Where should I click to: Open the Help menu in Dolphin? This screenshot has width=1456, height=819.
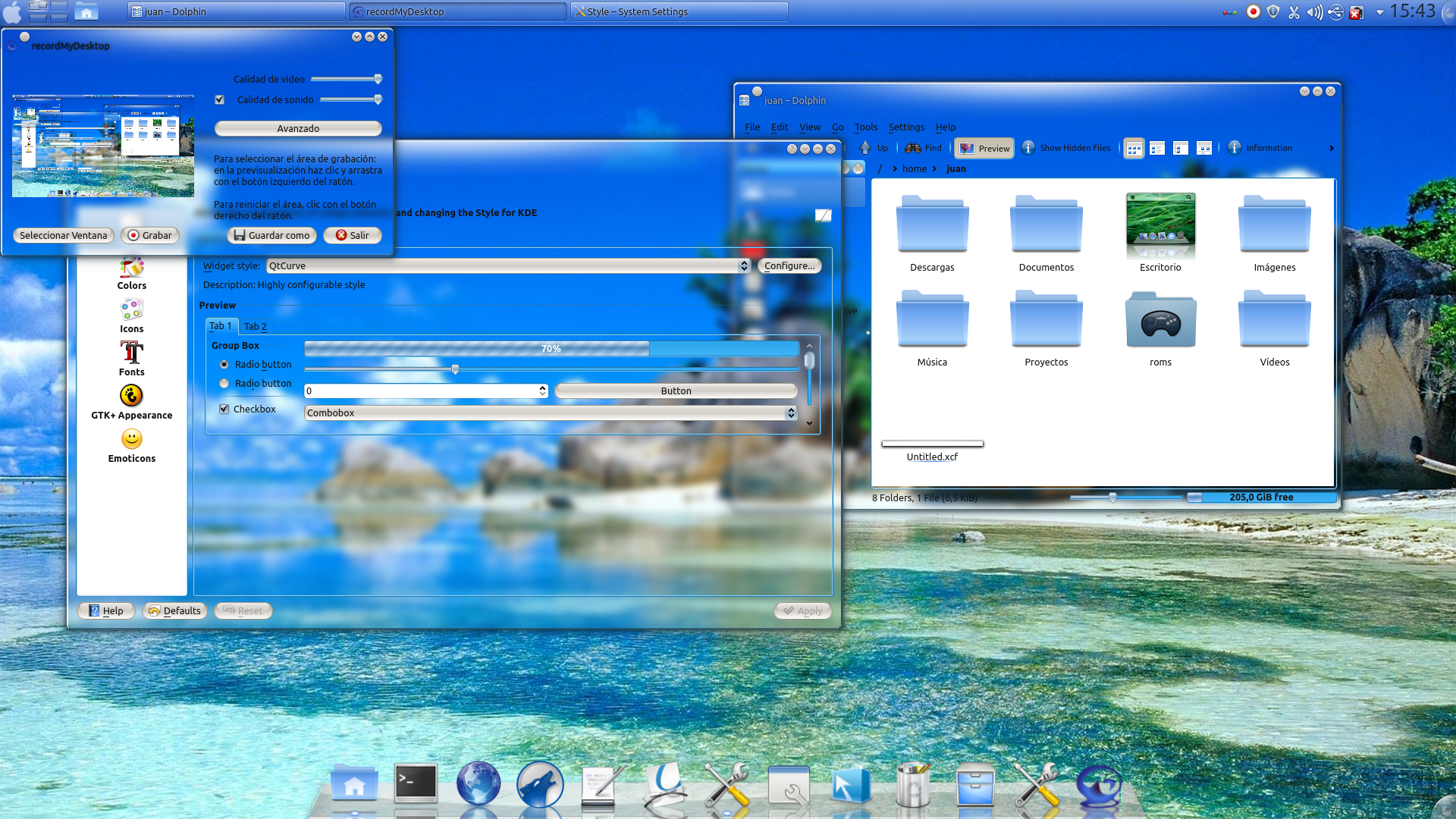pyautogui.click(x=945, y=127)
